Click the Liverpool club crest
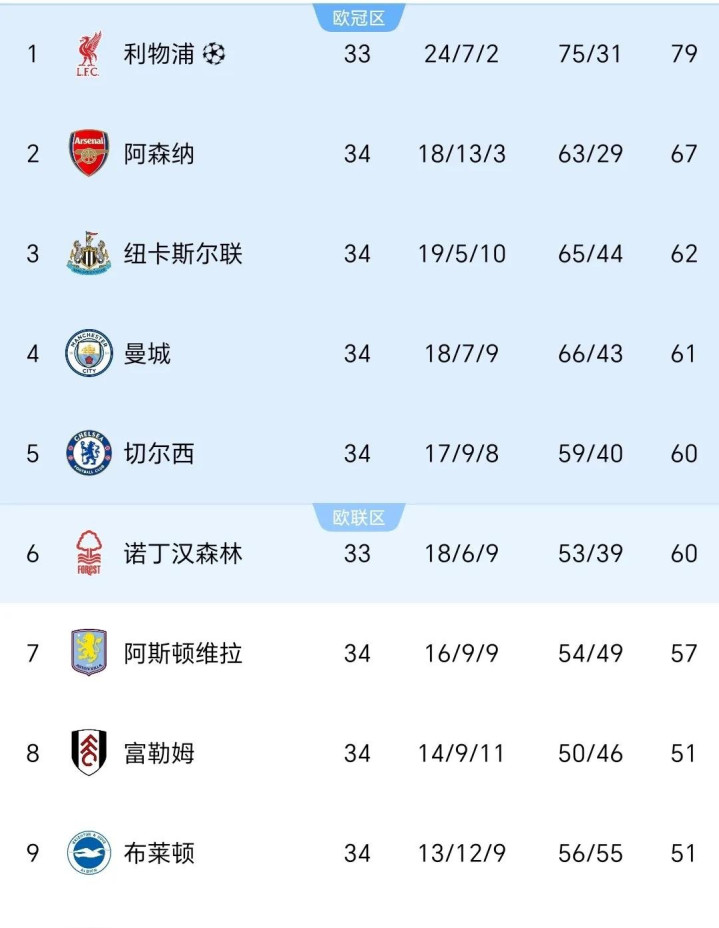719x928 pixels. coord(89,54)
